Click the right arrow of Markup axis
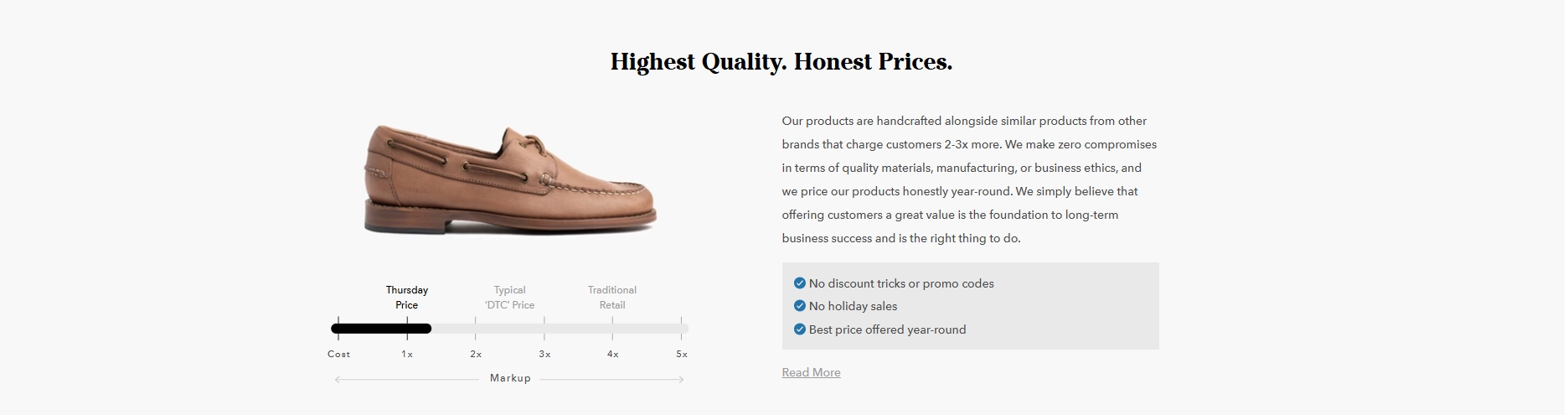Image resolution: width=1568 pixels, height=415 pixels. [681, 380]
